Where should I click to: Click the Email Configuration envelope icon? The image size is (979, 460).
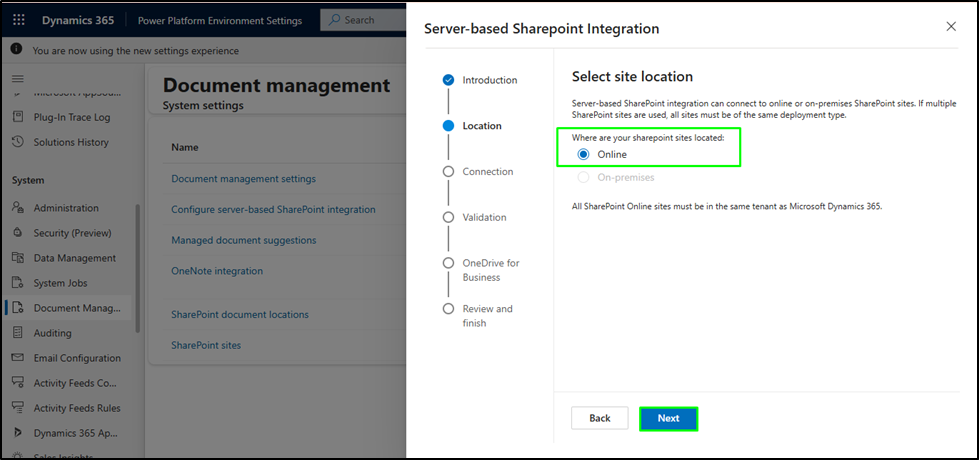click(x=18, y=358)
